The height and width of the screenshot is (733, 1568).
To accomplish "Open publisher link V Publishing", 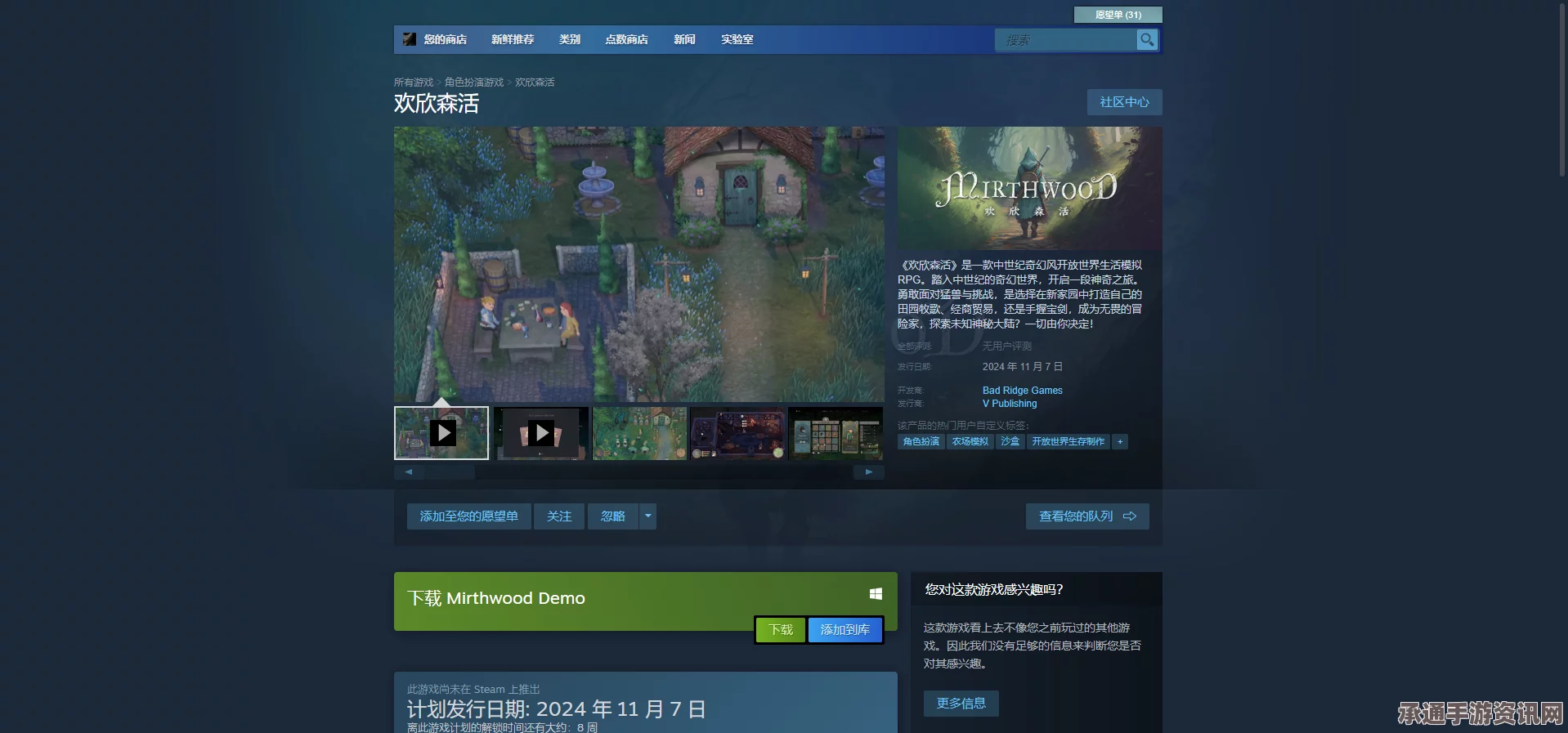I will (x=1010, y=404).
